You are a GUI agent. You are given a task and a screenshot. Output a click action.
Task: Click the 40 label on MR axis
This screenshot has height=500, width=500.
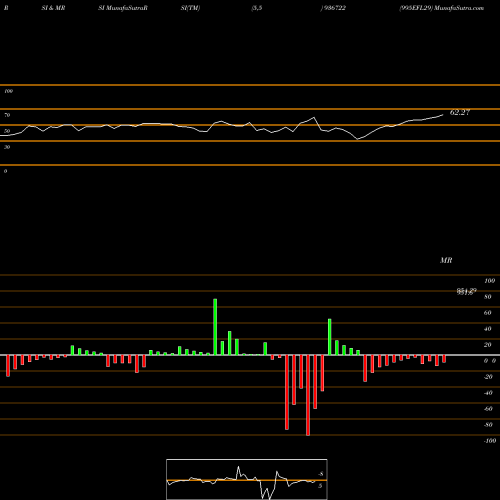(488, 329)
